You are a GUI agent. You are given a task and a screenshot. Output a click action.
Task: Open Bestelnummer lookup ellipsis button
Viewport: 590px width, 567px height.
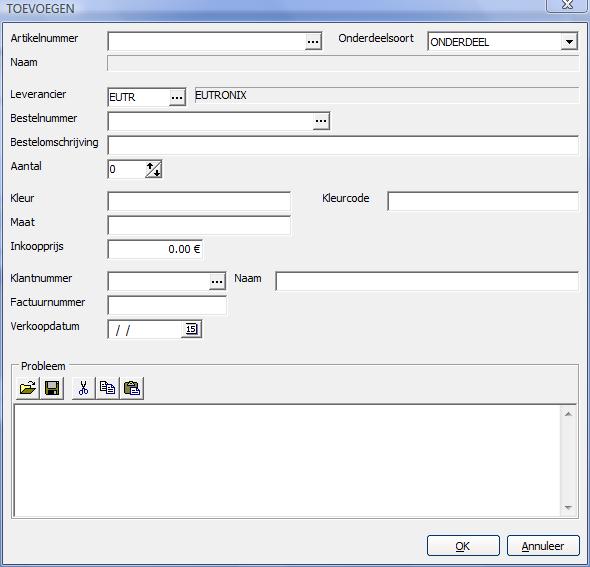click(321, 121)
